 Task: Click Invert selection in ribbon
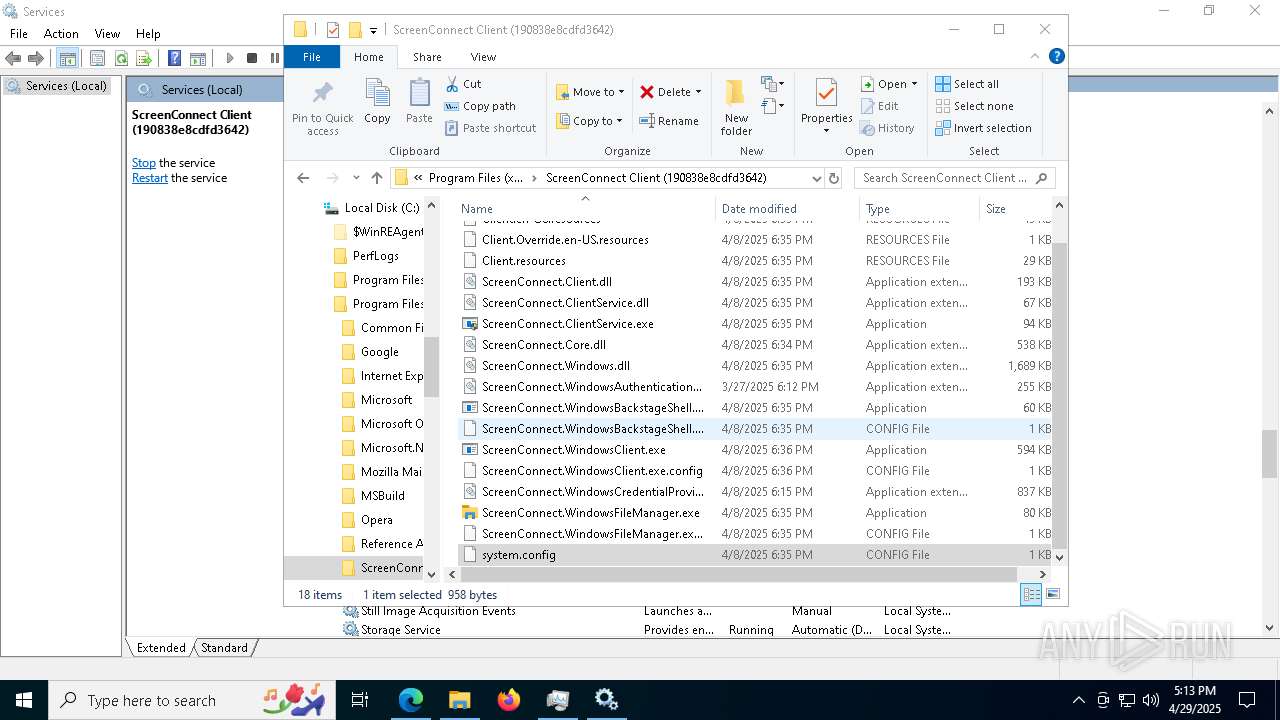[x=983, y=128]
